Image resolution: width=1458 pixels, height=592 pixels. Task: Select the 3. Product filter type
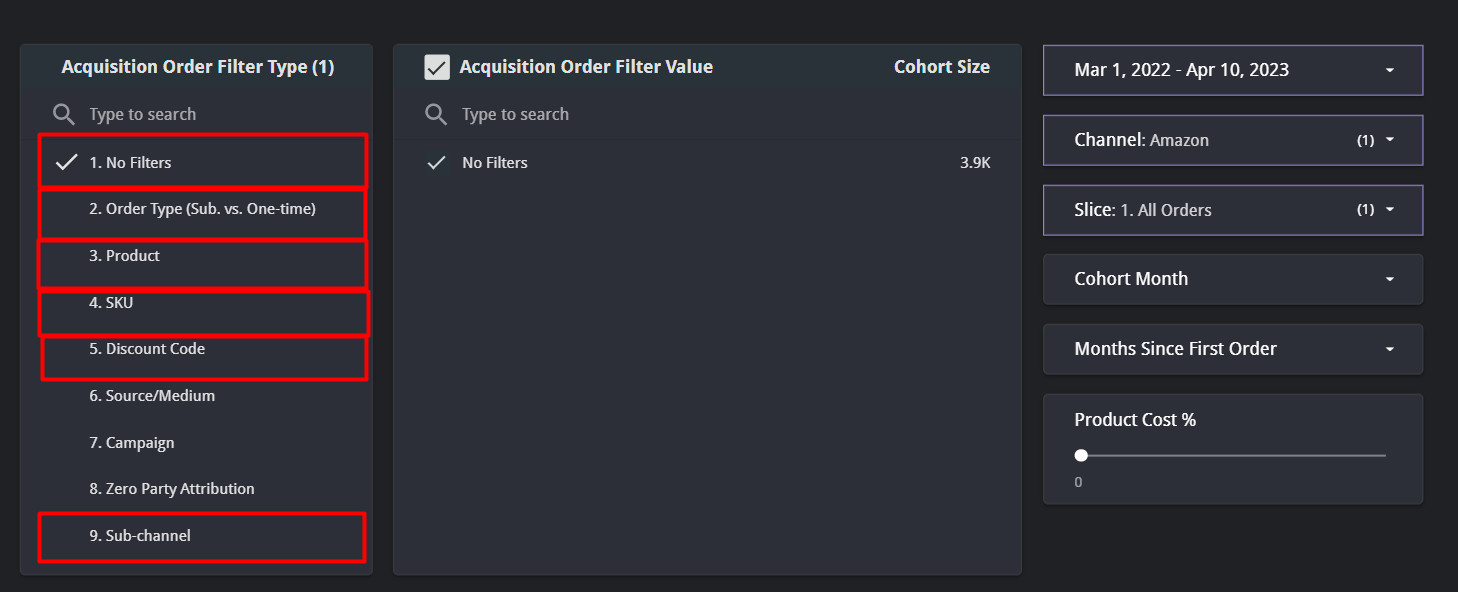click(x=125, y=256)
